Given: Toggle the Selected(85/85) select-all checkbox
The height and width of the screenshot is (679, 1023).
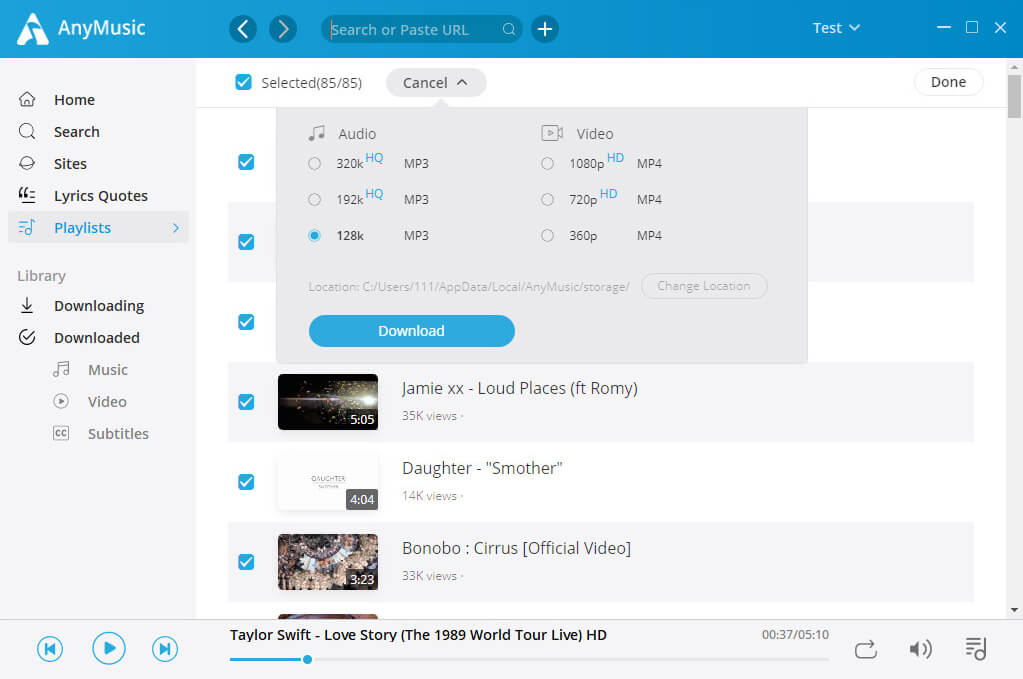Looking at the screenshot, I should [243, 82].
